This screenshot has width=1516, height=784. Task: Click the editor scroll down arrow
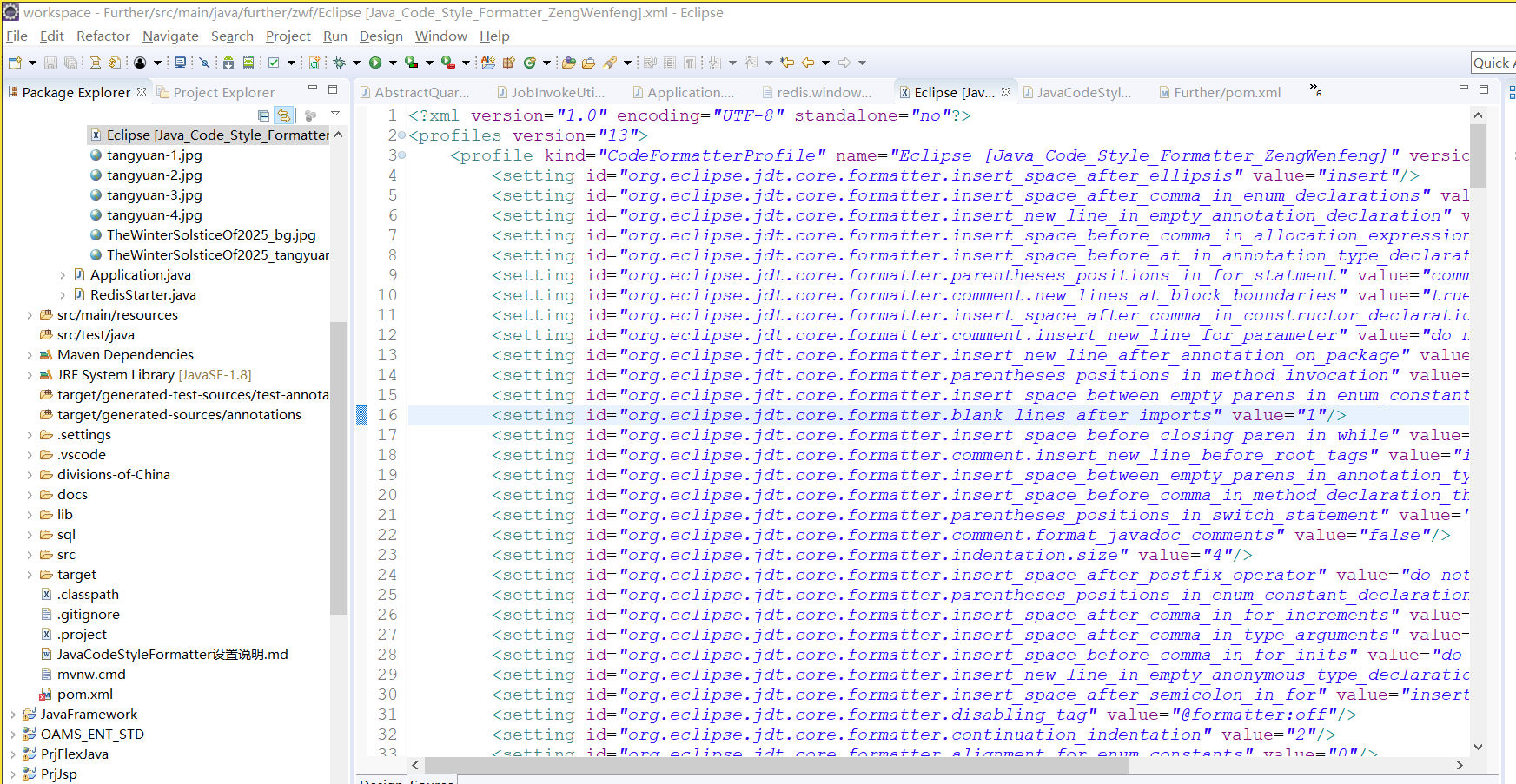click(x=1478, y=747)
